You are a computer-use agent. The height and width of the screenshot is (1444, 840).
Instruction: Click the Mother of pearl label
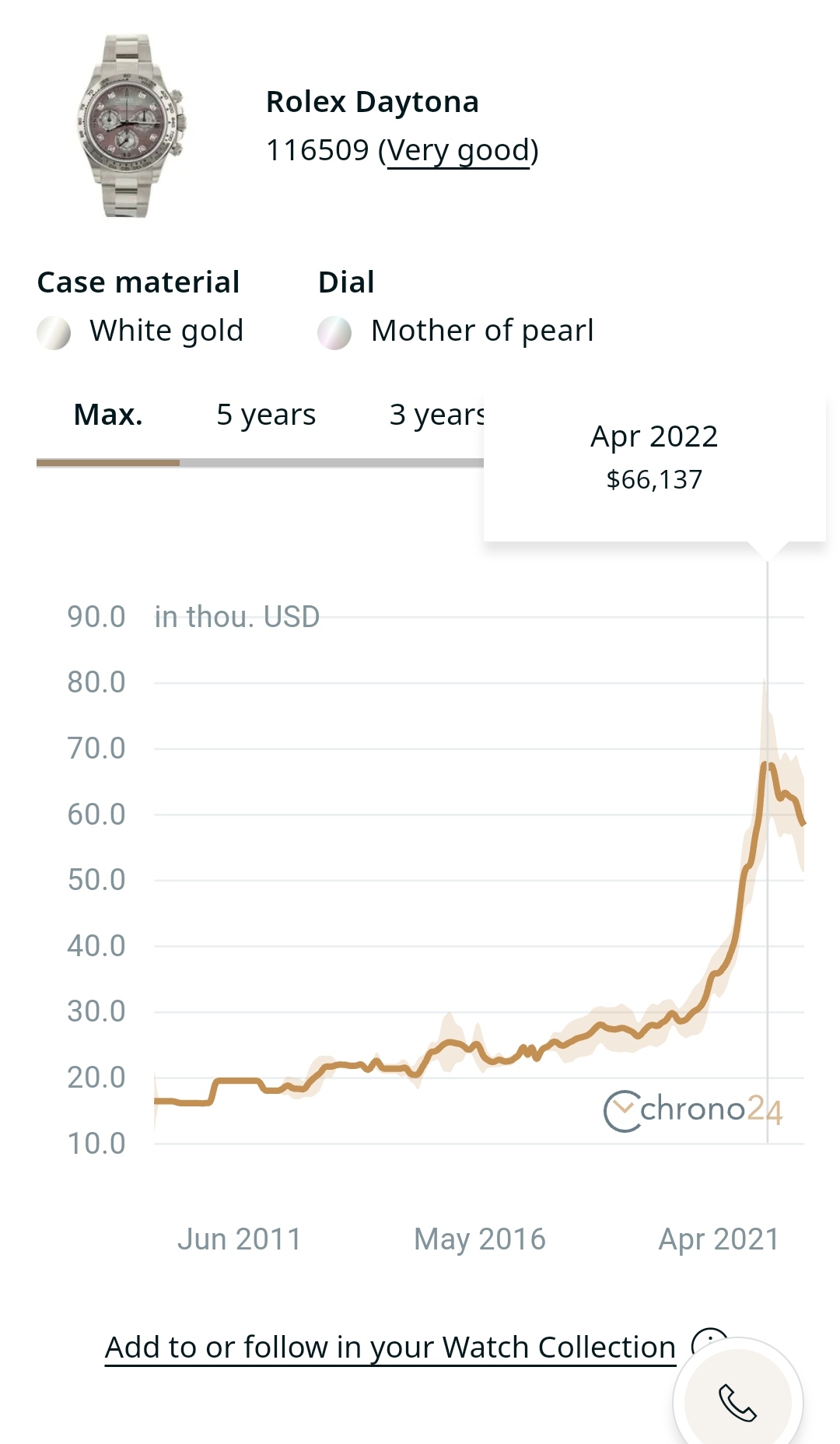[x=482, y=331]
